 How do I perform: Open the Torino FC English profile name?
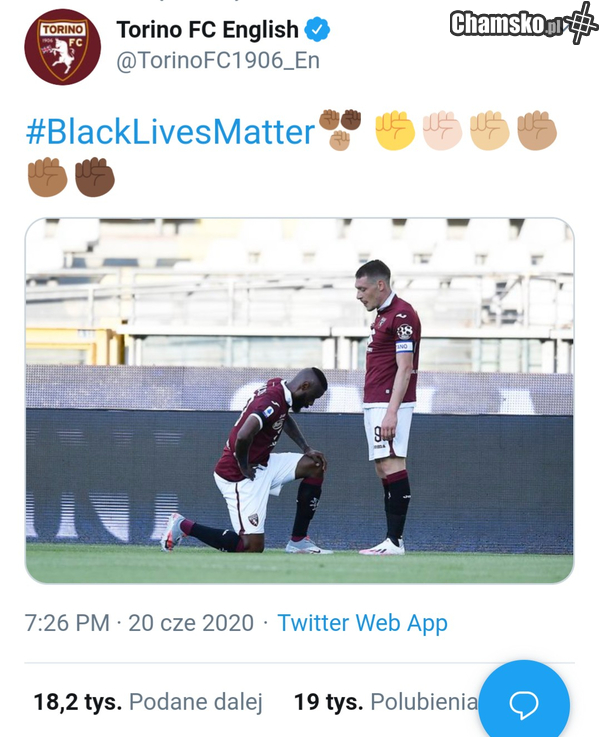coord(207,30)
